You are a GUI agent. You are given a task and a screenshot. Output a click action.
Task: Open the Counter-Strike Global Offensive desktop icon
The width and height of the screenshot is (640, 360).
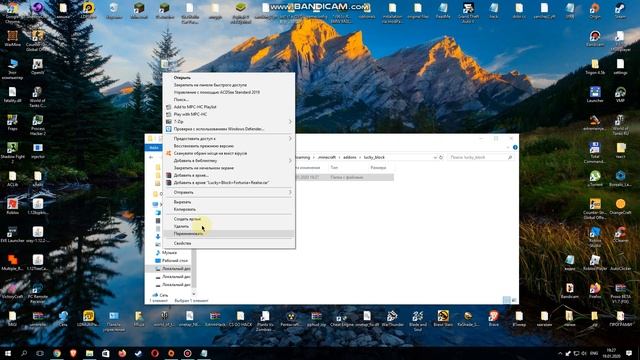coord(38,40)
